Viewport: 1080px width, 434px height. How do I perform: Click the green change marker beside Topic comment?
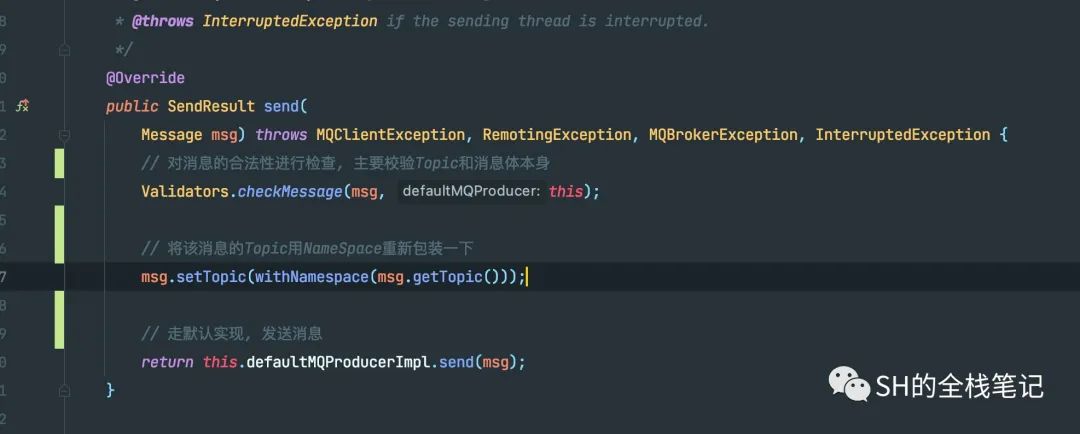click(59, 163)
